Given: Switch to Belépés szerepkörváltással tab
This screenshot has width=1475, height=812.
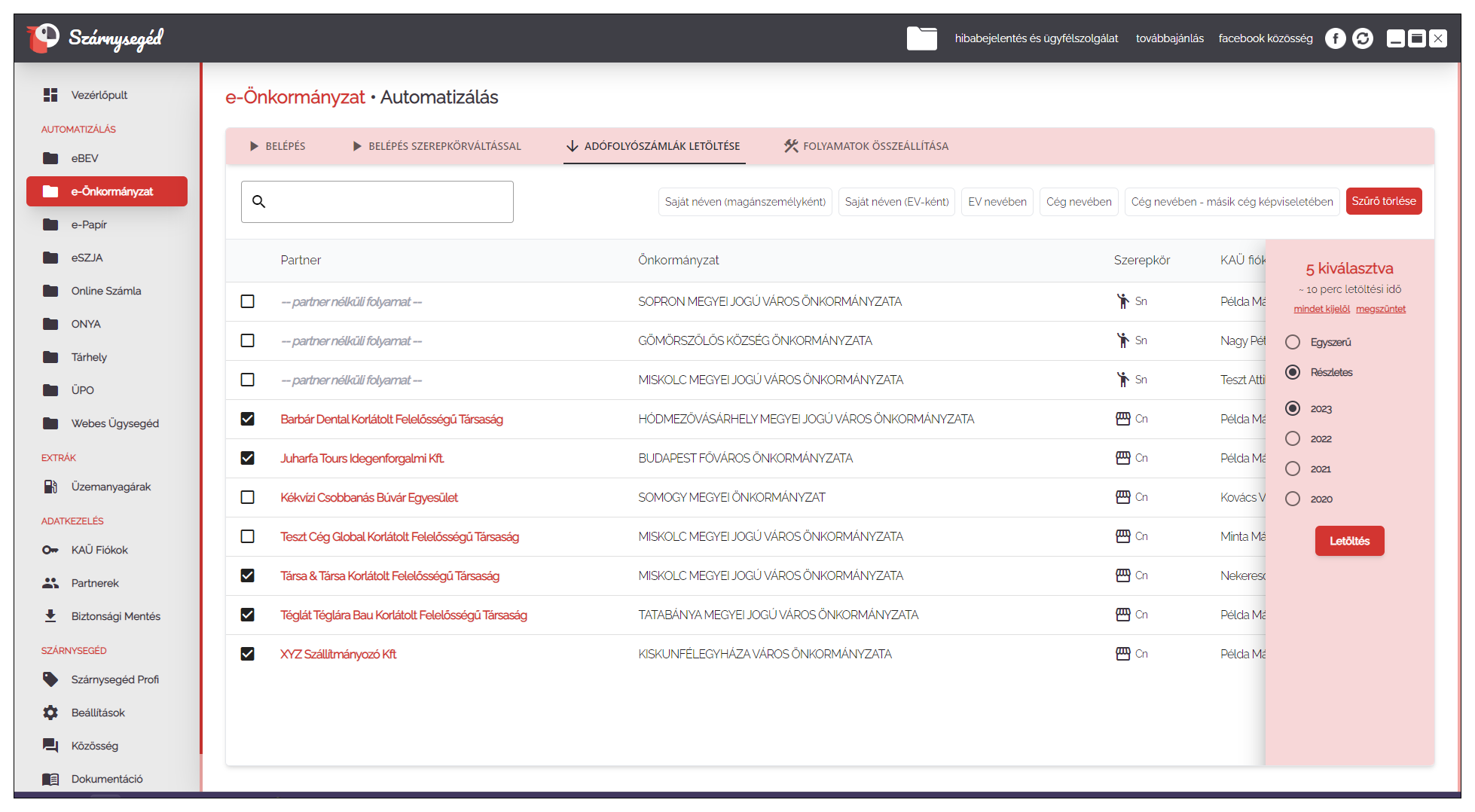Looking at the screenshot, I should [x=436, y=146].
